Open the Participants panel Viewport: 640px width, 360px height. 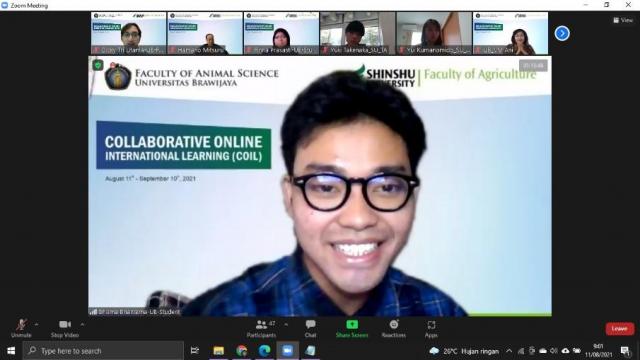point(261,328)
